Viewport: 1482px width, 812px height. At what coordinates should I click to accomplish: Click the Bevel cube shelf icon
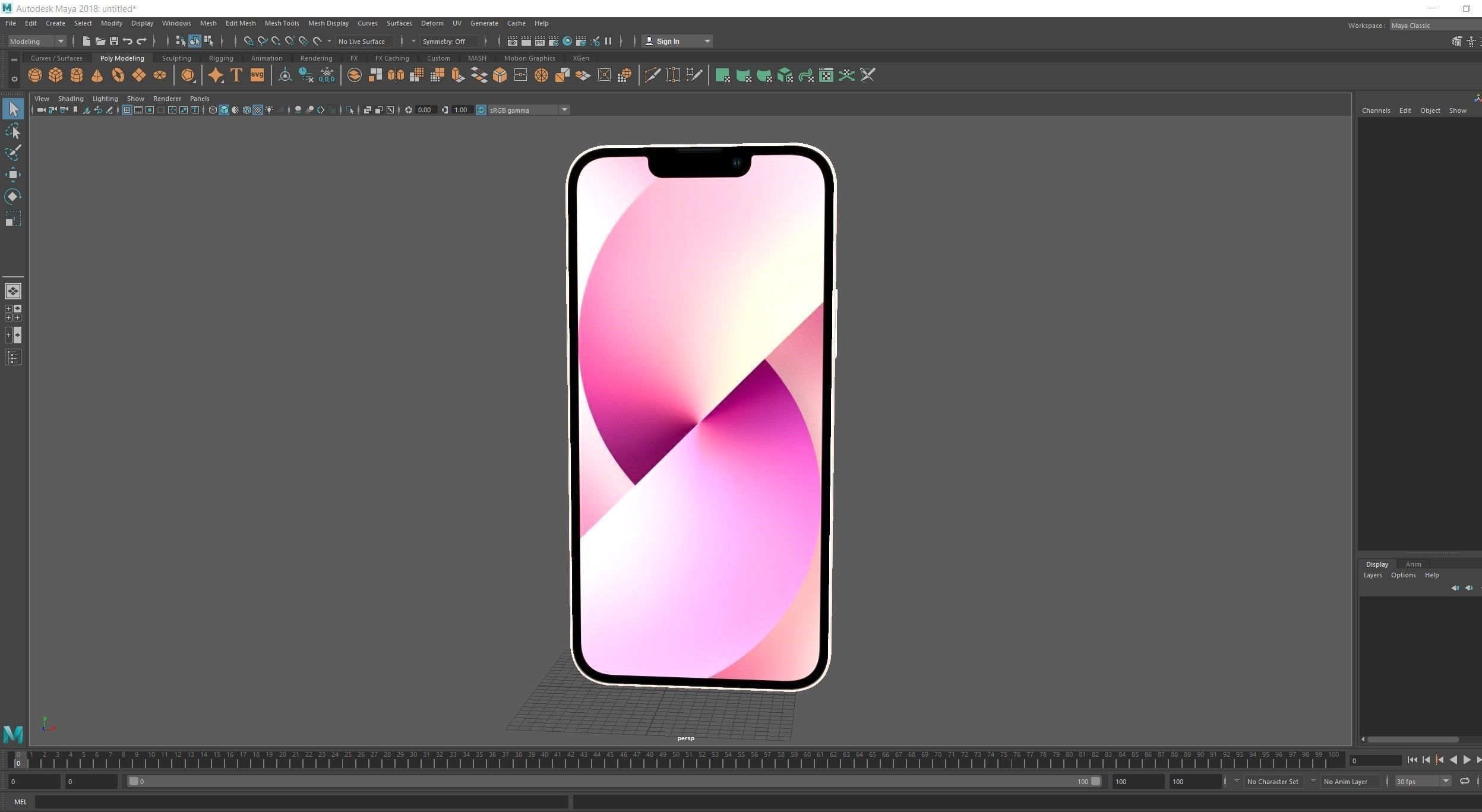pyautogui.click(x=500, y=75)
